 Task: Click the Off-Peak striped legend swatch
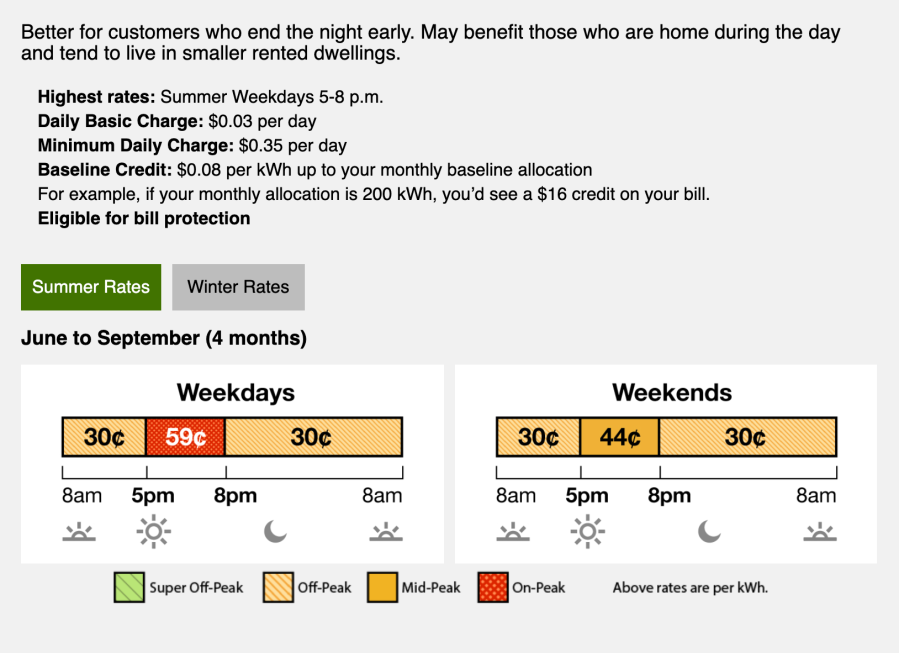click(x=278, y=587)
